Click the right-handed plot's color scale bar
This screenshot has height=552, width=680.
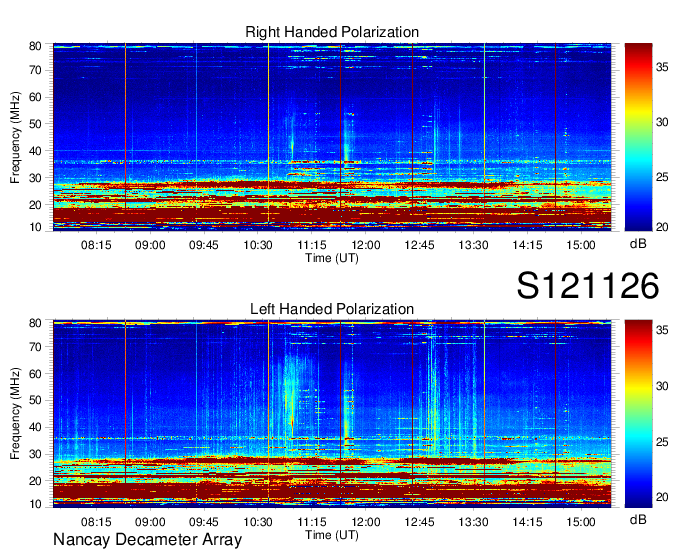click(x=638, y=137)
